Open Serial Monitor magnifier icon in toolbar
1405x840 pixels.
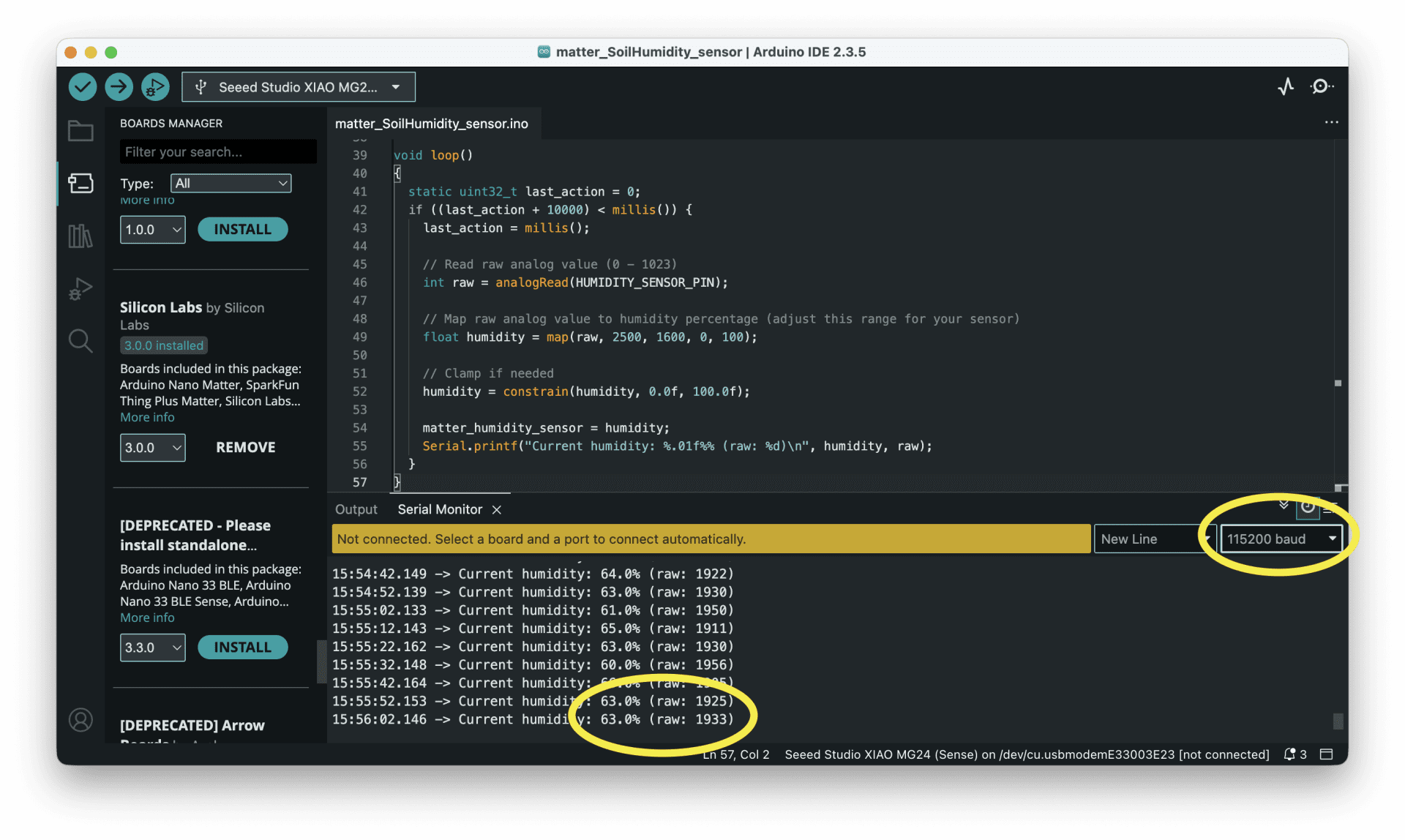(x=1321, y=87)
